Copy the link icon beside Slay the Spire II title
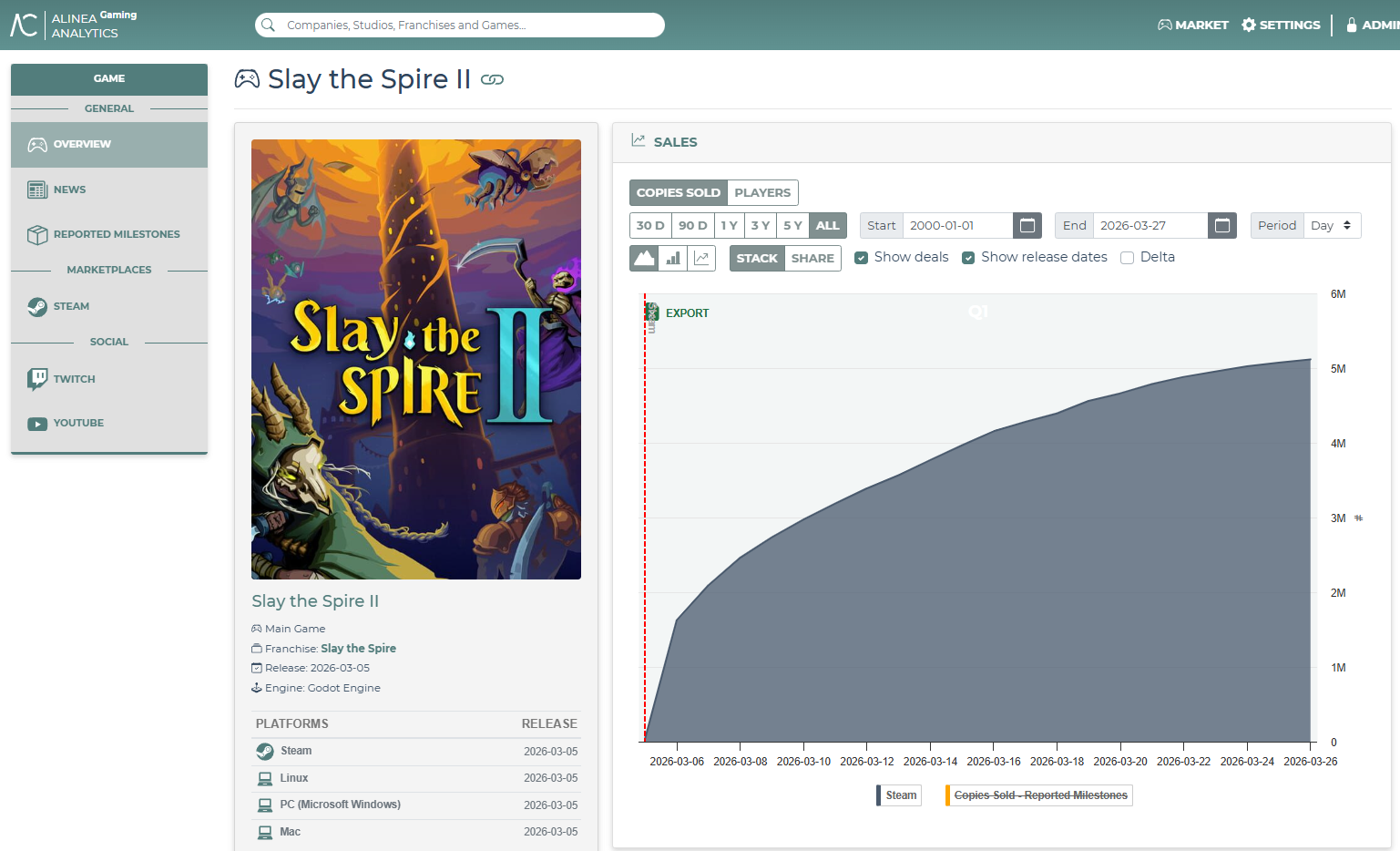This screenshot has height=851, width=1400. [x=492, y=80]
